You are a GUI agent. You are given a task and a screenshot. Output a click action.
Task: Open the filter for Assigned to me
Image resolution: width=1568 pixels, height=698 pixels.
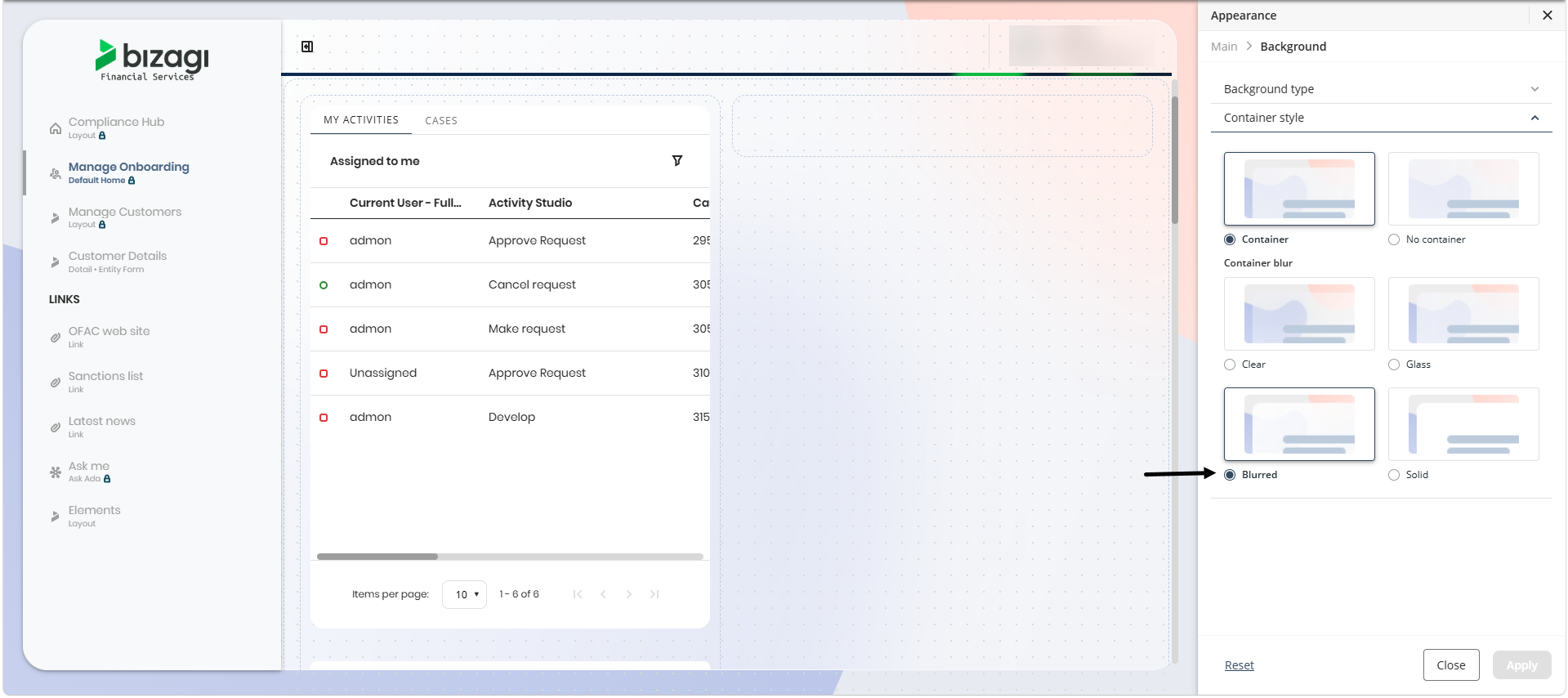677,161
